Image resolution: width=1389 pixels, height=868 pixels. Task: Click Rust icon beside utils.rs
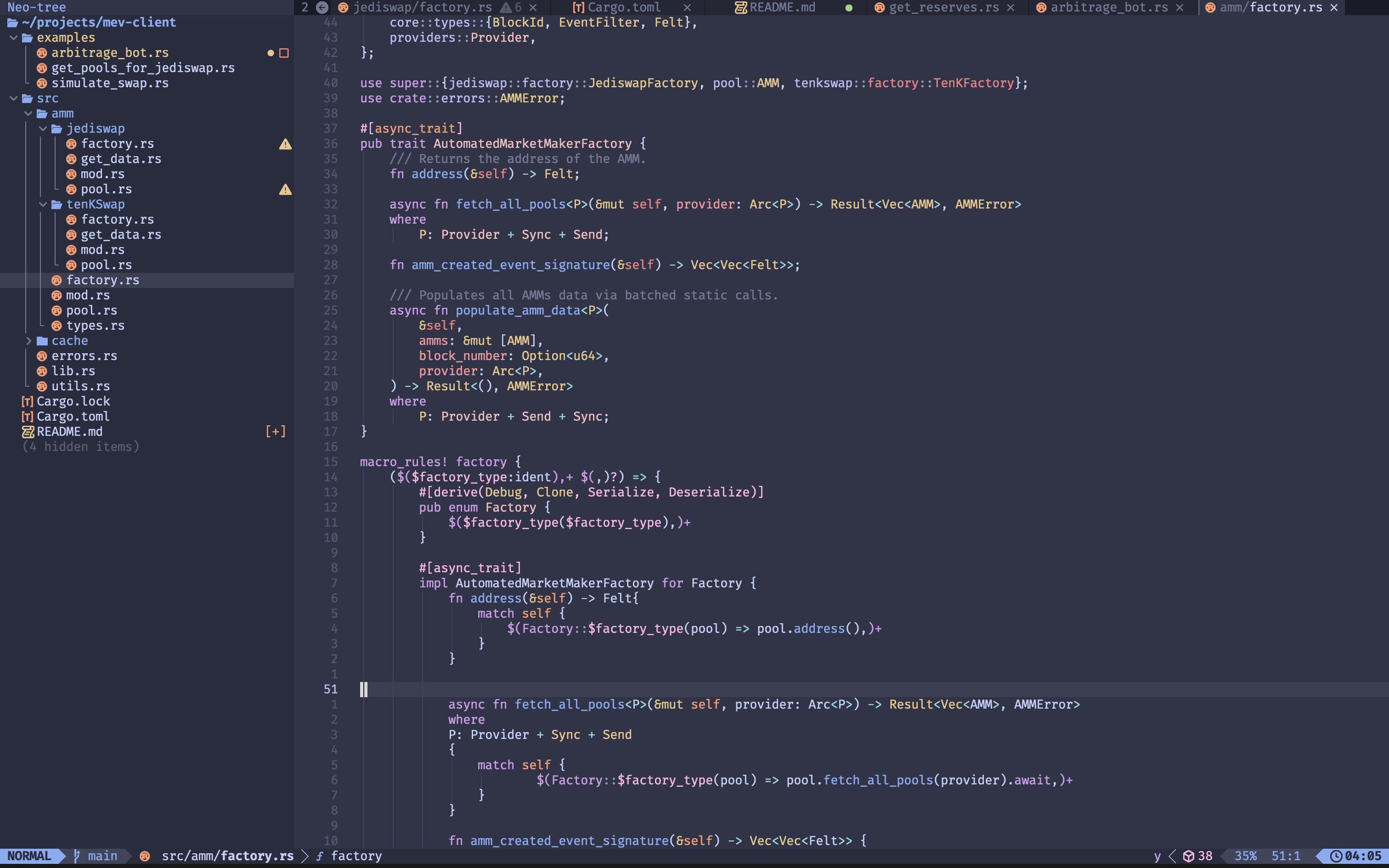(x=42, y=386)
